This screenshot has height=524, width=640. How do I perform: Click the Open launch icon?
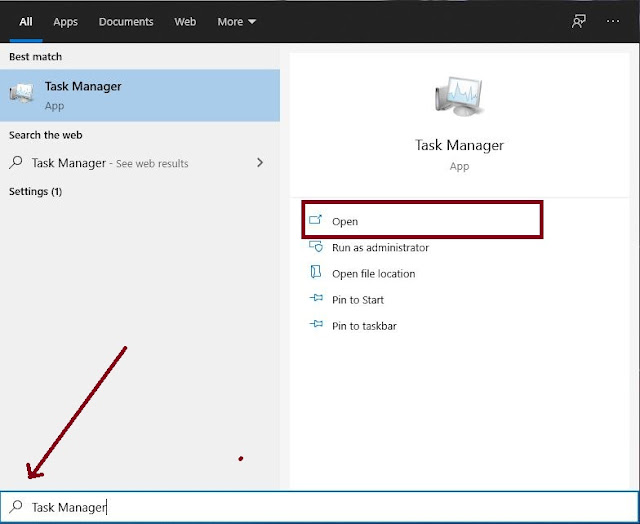[316, 220]
